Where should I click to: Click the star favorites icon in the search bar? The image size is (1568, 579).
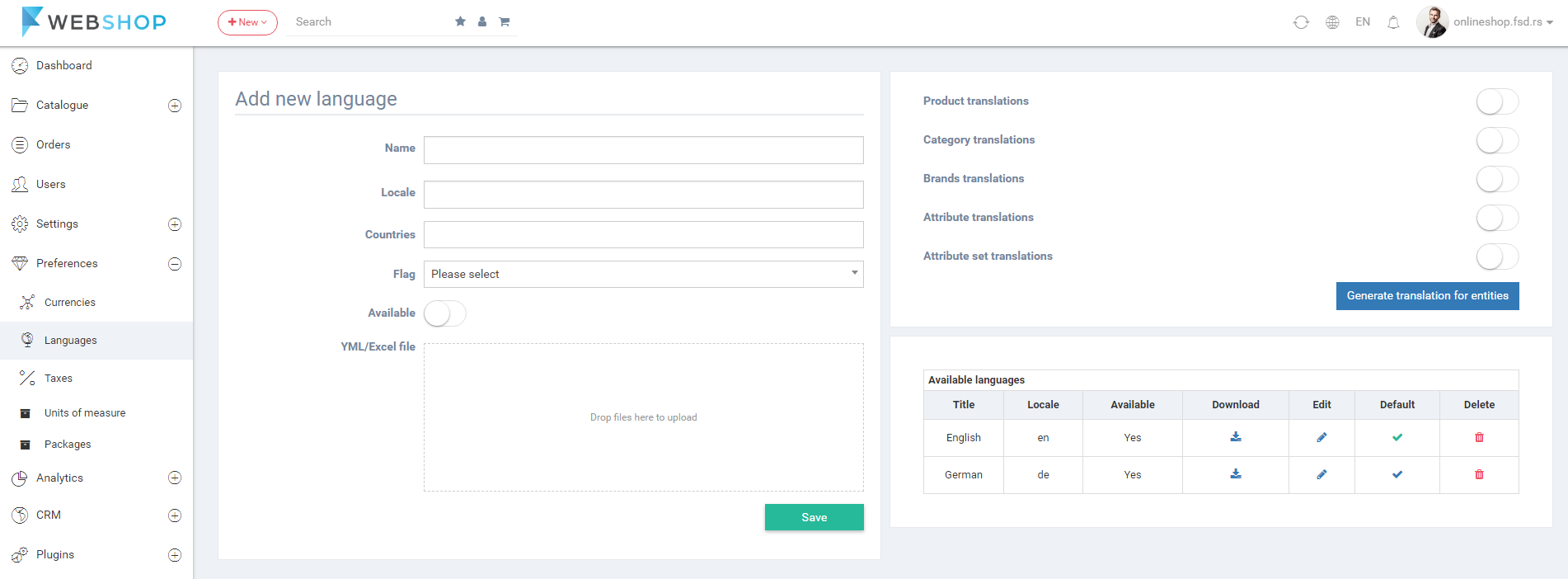pyautogui.click(x=460, y=21)
